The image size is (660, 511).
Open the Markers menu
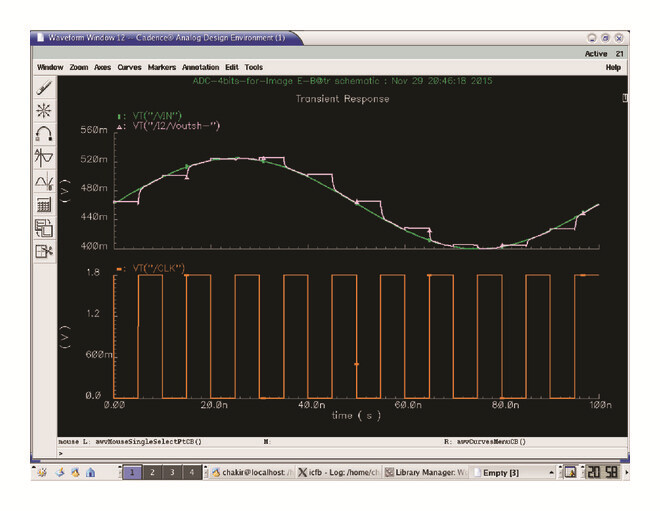point(162,67)
